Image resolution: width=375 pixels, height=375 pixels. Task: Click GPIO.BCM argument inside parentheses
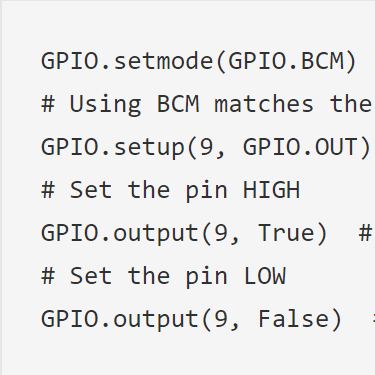point(286,61)
